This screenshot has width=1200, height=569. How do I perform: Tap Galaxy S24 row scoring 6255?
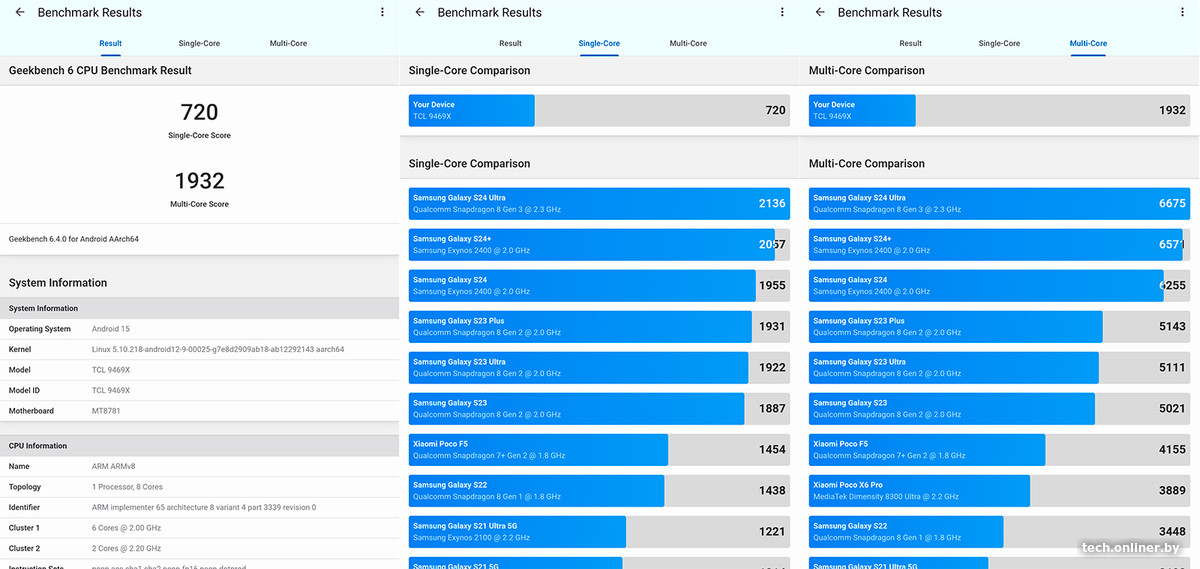pyautogui.click(x=999, y=285)
